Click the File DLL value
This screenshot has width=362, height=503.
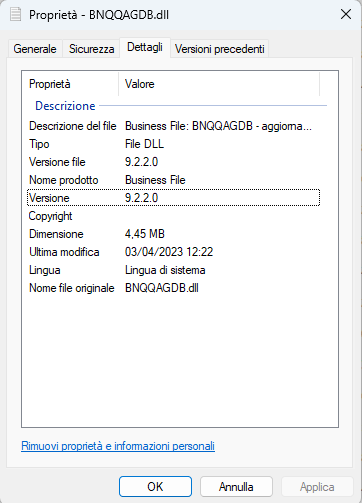point(144,144)
